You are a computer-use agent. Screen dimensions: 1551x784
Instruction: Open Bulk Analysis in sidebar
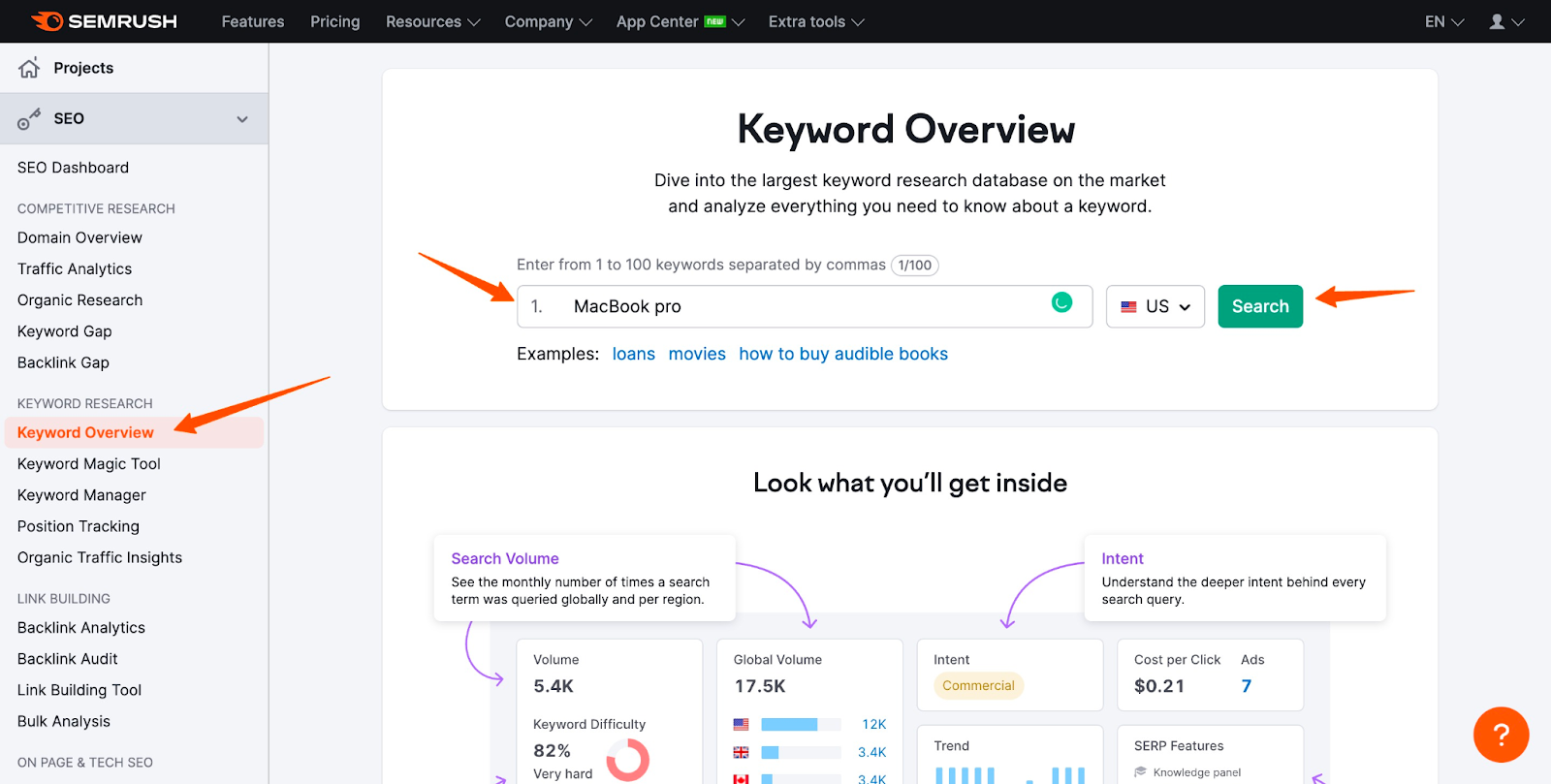(x=64, y=721)
